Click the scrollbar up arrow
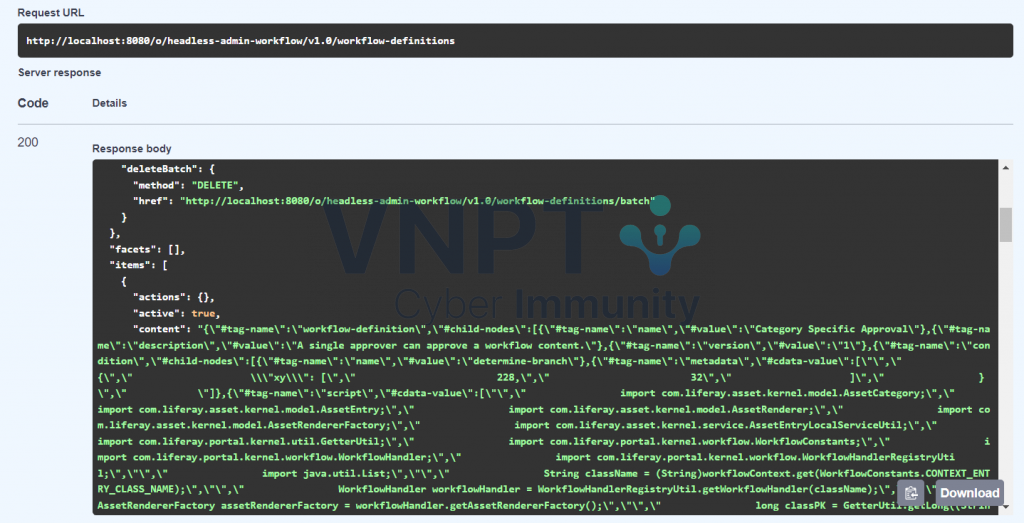The image size is (1024, 523). 1005,168
